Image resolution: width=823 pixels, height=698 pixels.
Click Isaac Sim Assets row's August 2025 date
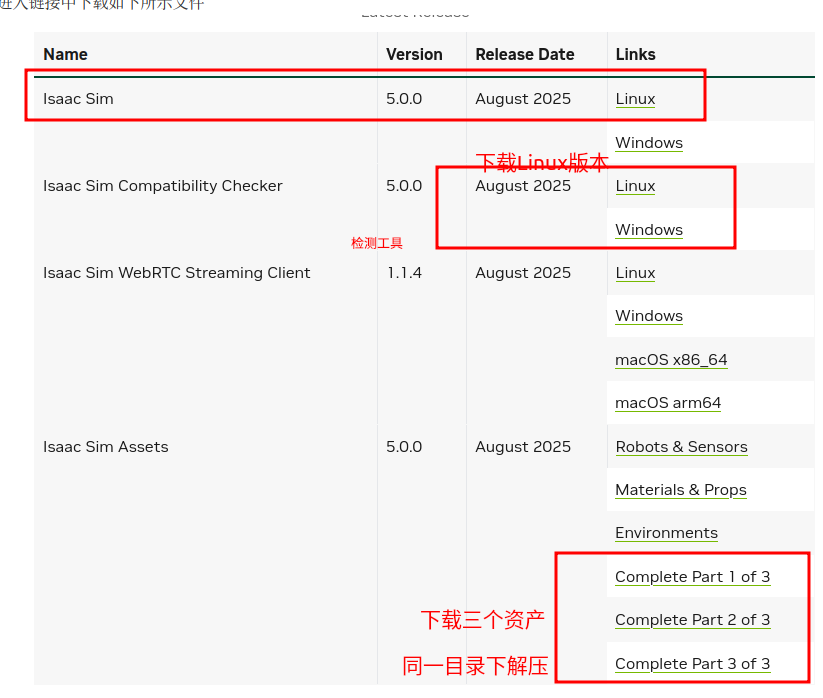[x=523, y=447]
